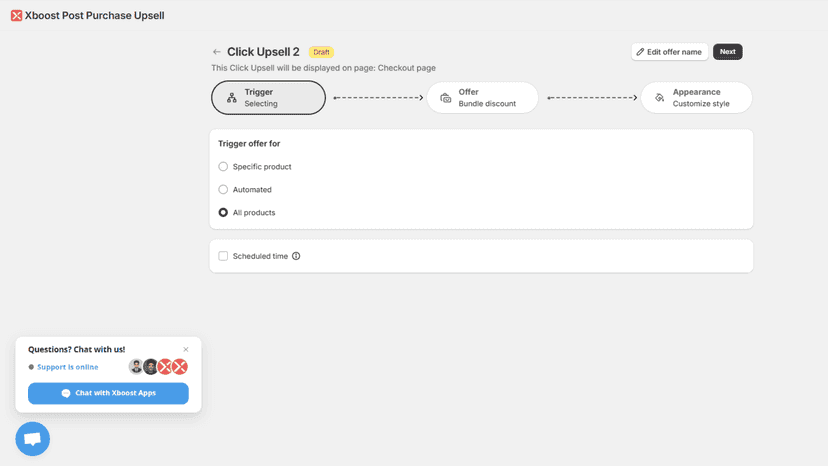Open the Scheduled time info tooltip icon

296,256
